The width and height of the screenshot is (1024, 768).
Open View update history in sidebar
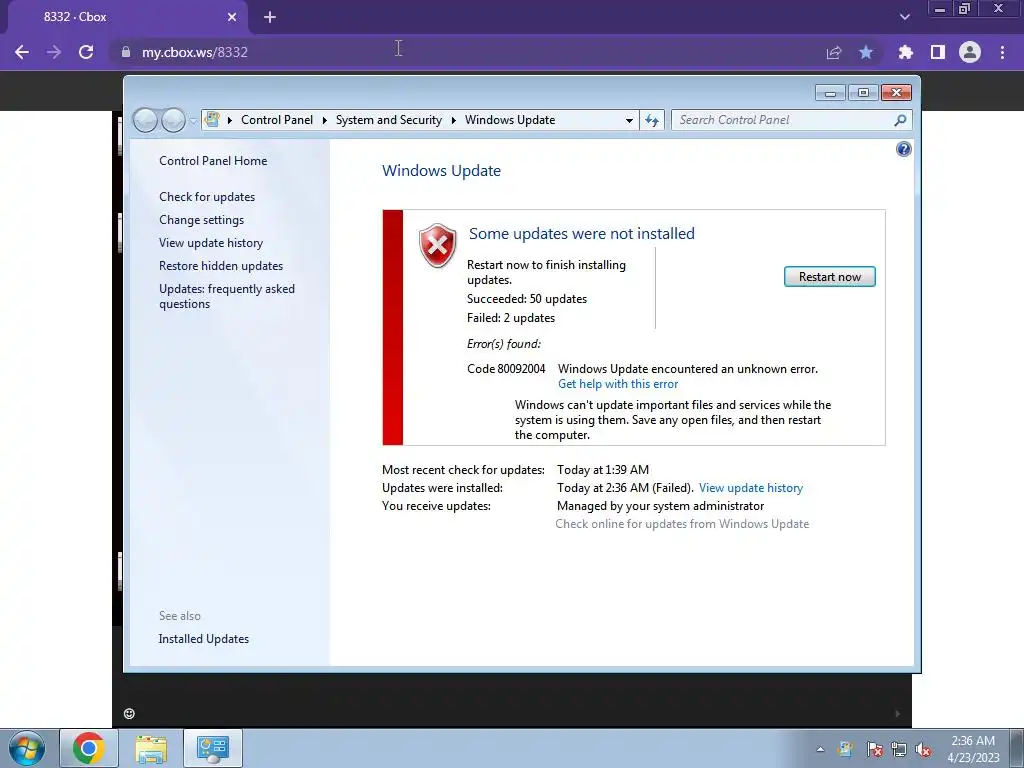pos(211,243)
